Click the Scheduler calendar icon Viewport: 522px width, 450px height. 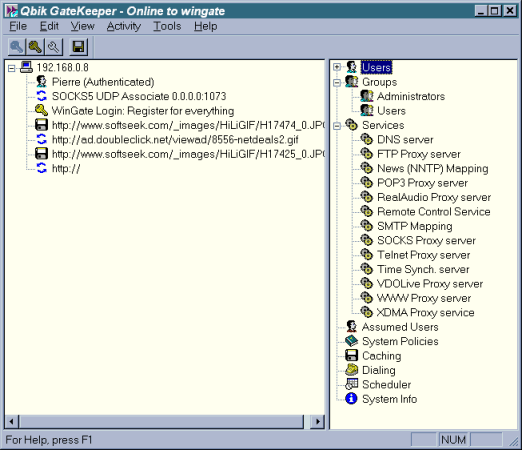(x=352, y=384)
